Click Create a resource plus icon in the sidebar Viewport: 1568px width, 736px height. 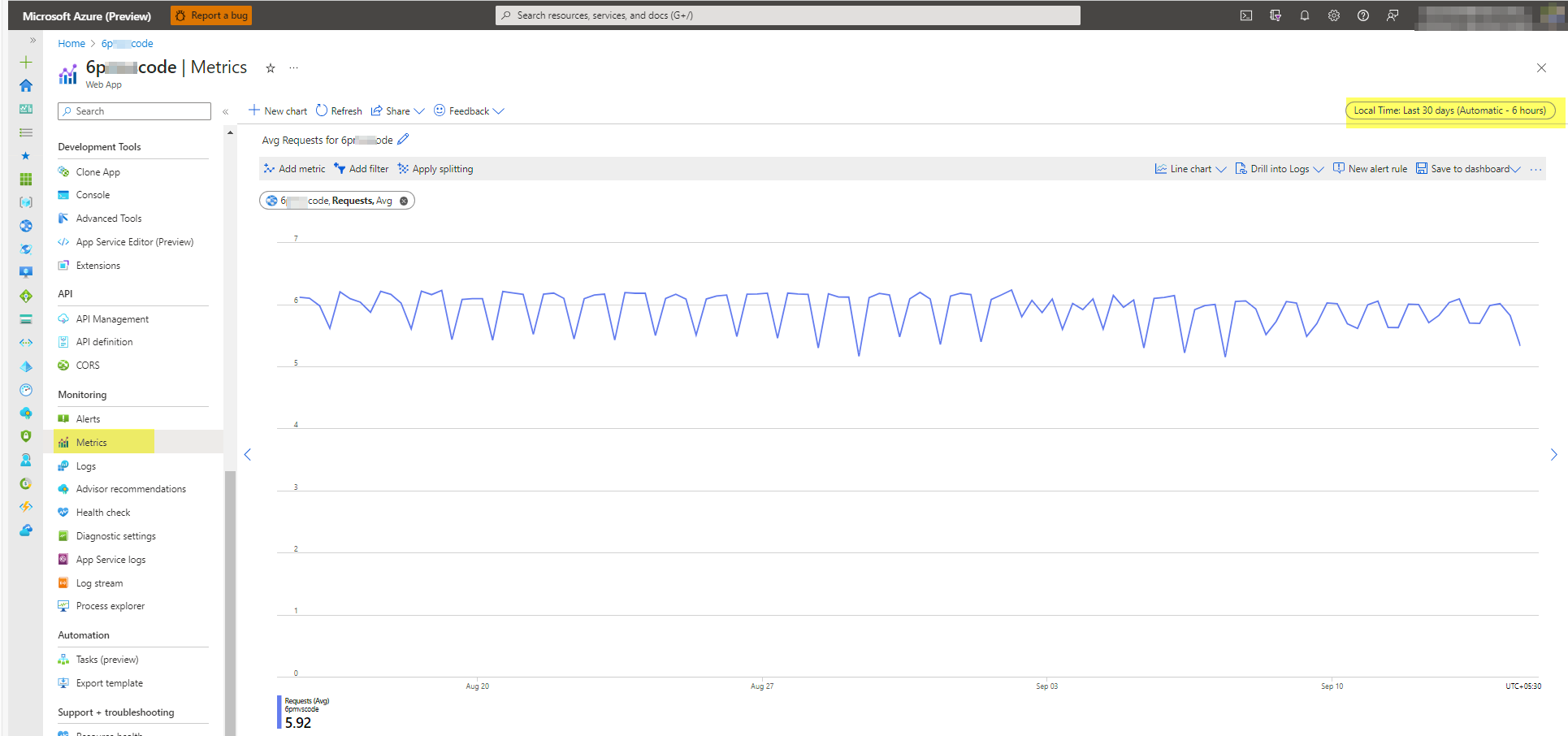click(x=26, y=62)
